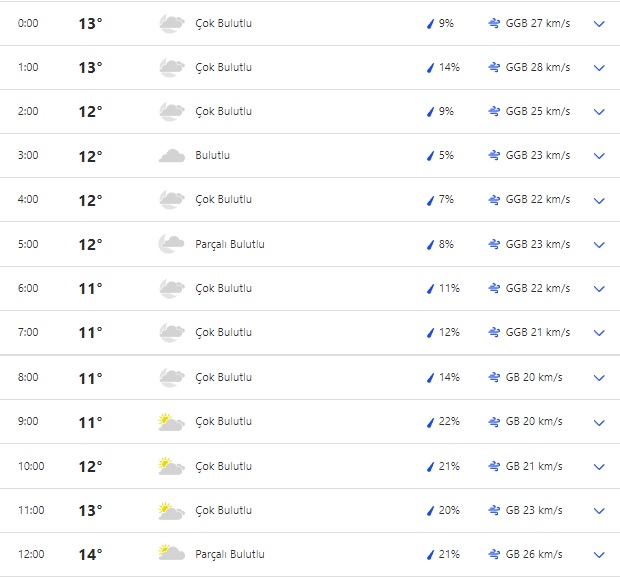
Task: Click the cloud icon for 3:00 Bulutlu
Action: 171,156
